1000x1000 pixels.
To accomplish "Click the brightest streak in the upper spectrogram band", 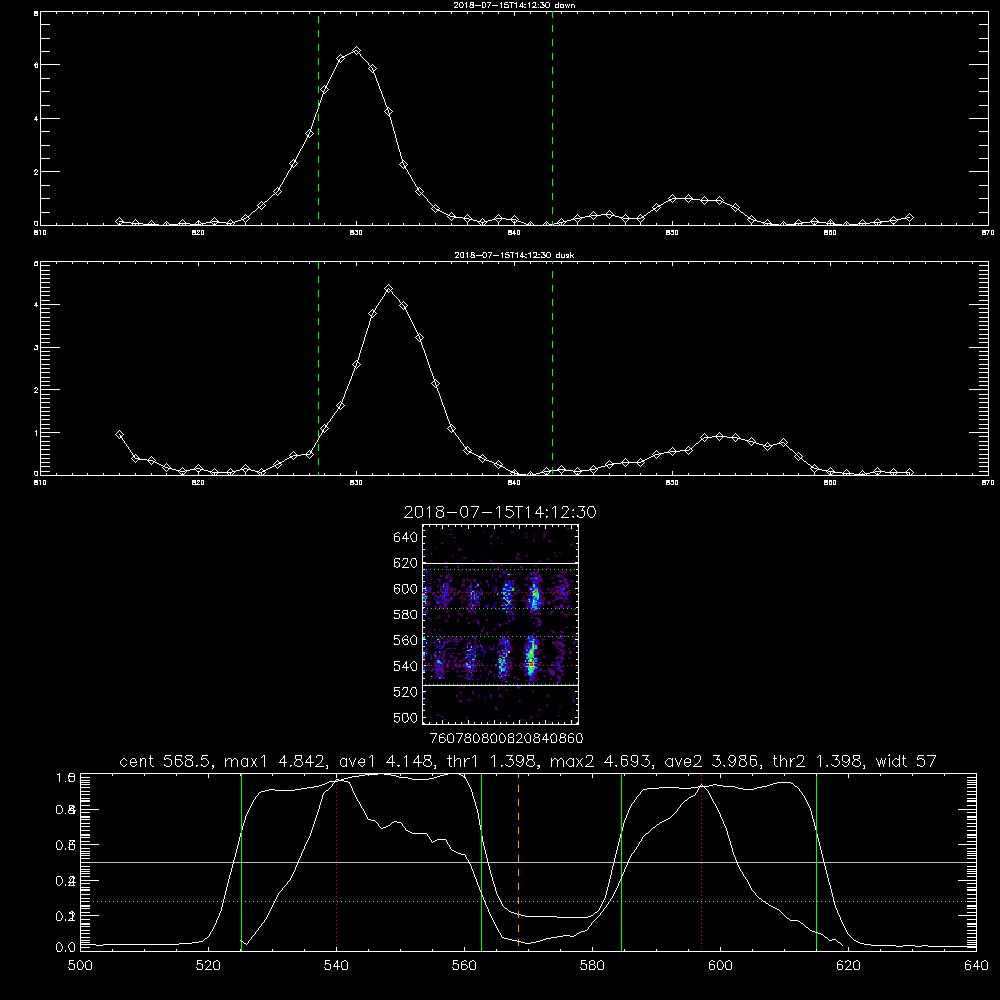I will pos(535,594).
